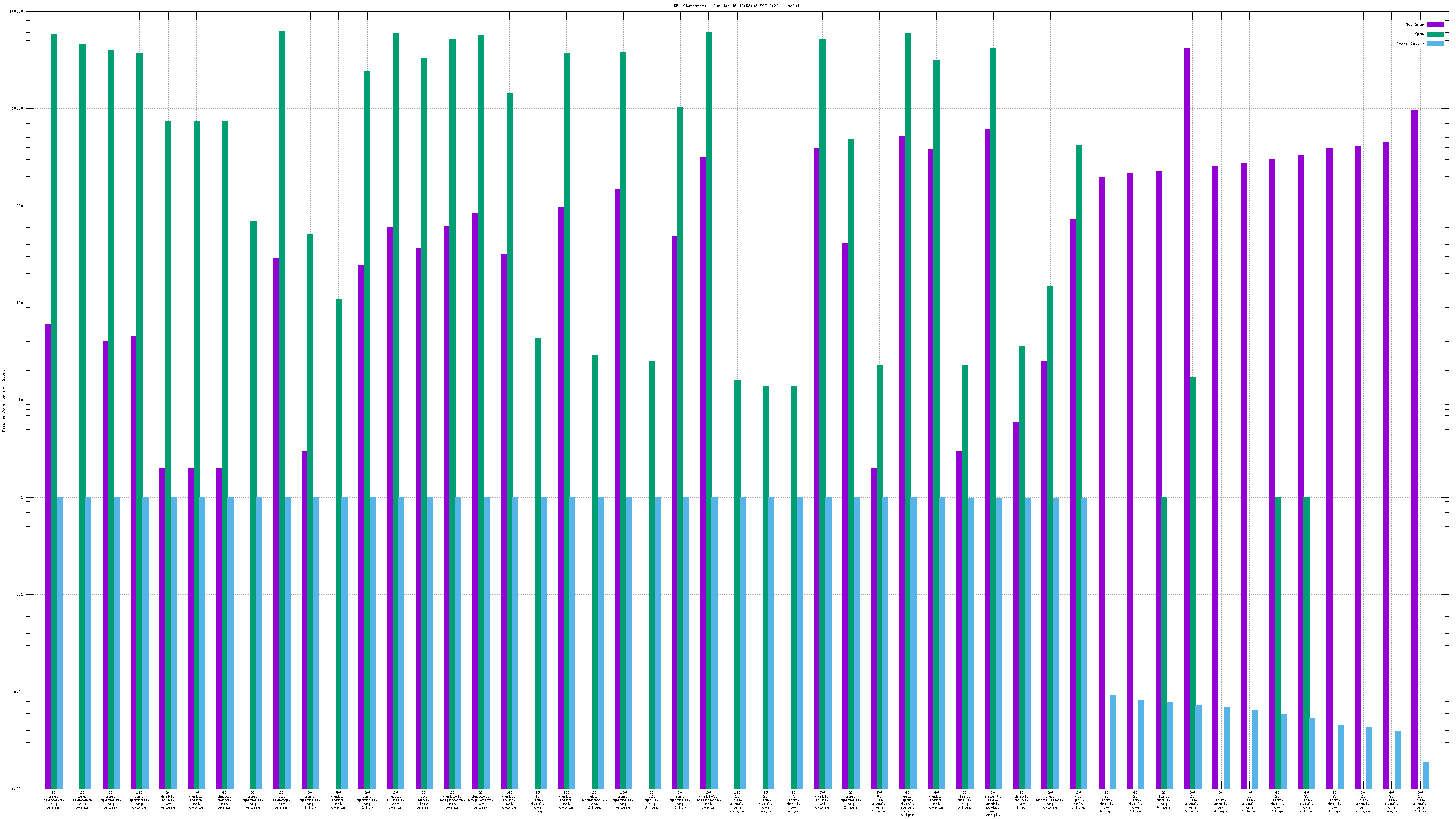Click the Score (0..1) legend label text
The height and width of the screenshot is (819, 1456).
coord(1410,44)
